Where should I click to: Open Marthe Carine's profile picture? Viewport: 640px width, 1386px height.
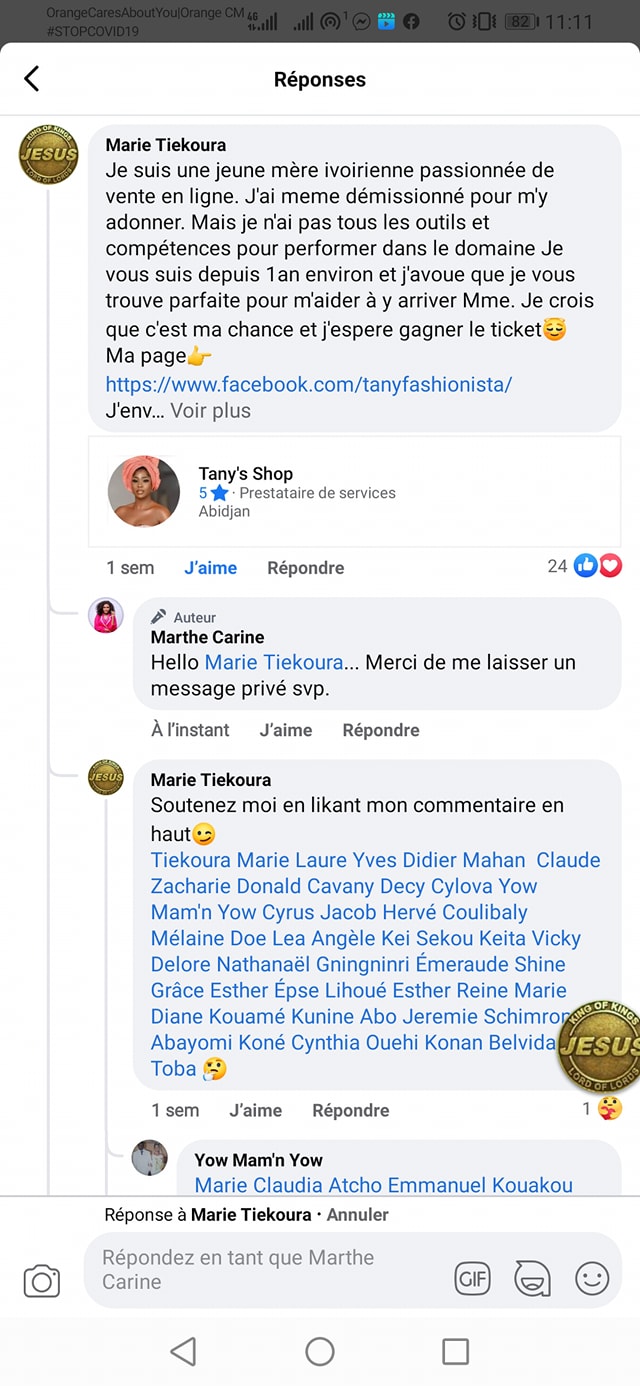pos(106,616)
